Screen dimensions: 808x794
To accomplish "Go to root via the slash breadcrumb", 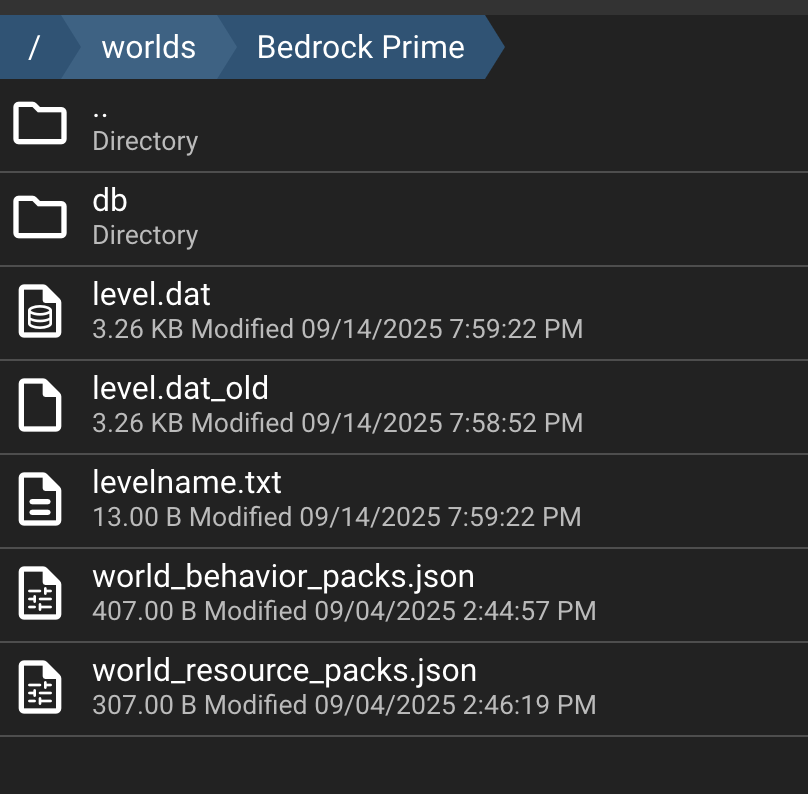I will pos(33,47).
